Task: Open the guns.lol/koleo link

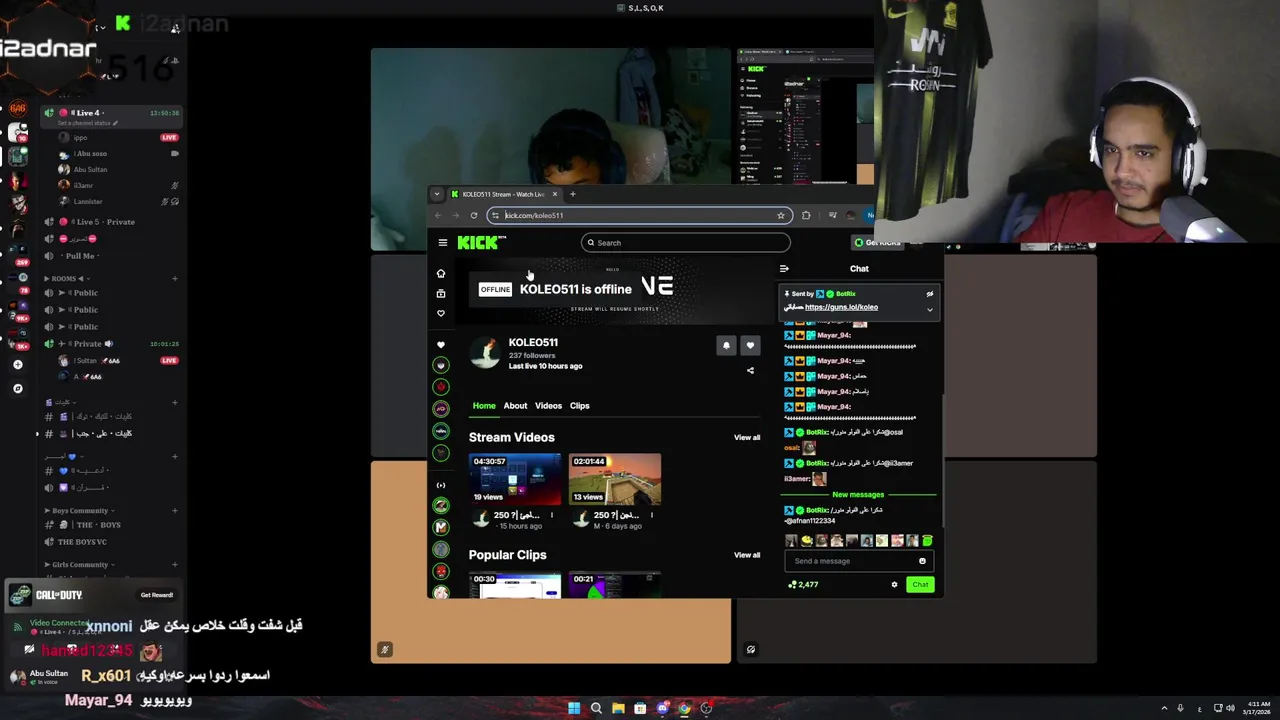Action: 841,307
